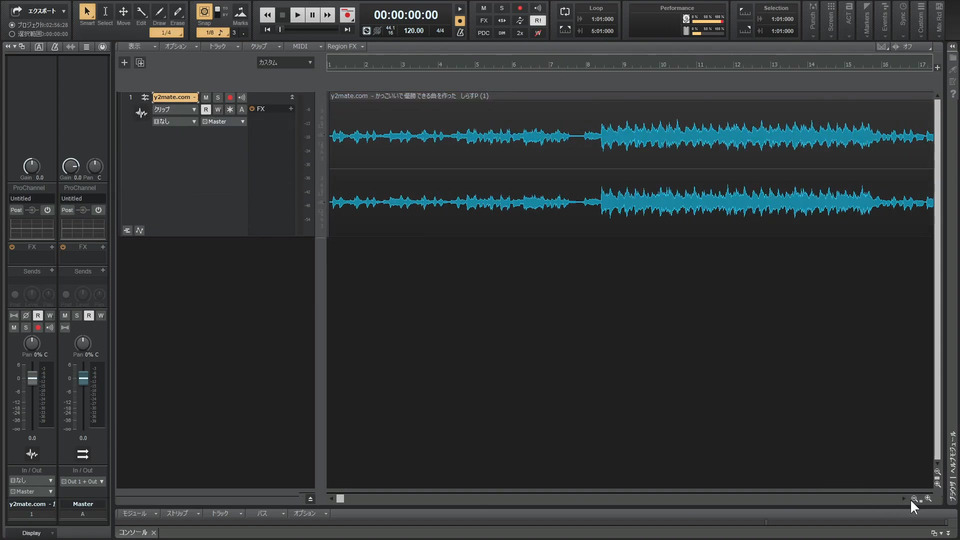
Task: Open the MIDI menu in track view
Action: point(301,46)
